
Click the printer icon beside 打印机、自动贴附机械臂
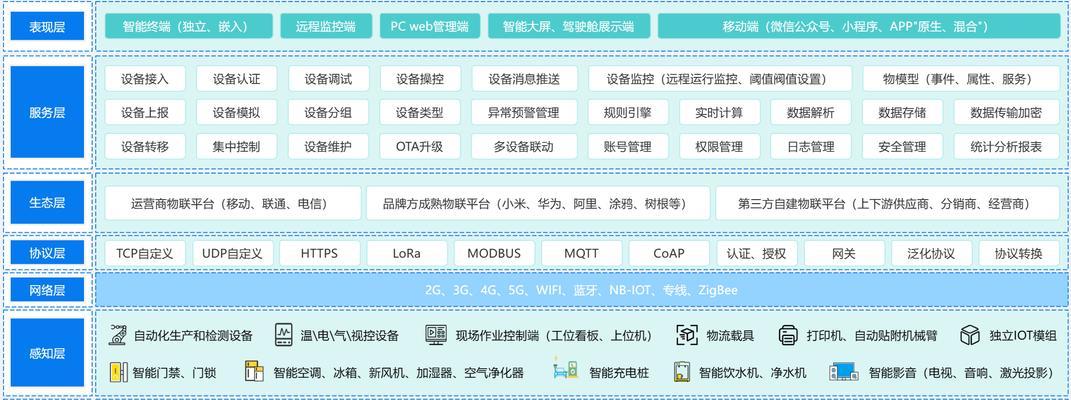(x=788, y=335)
